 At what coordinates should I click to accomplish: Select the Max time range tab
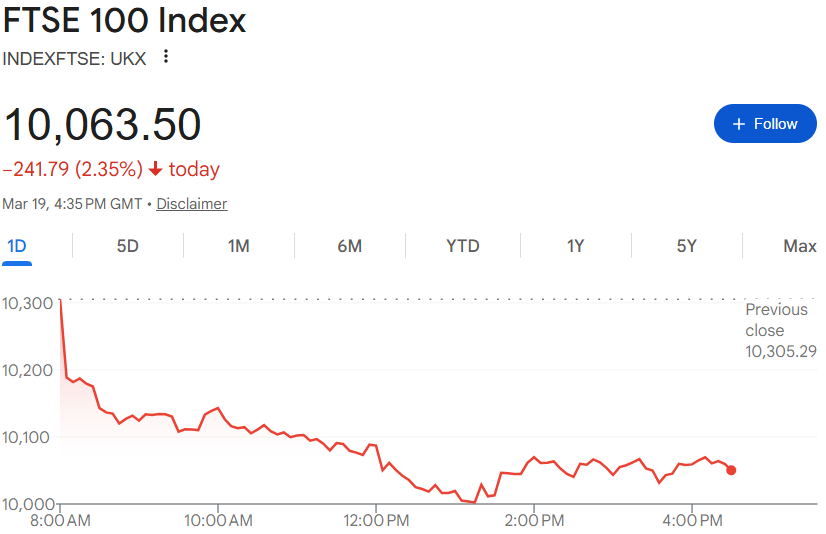800,246
